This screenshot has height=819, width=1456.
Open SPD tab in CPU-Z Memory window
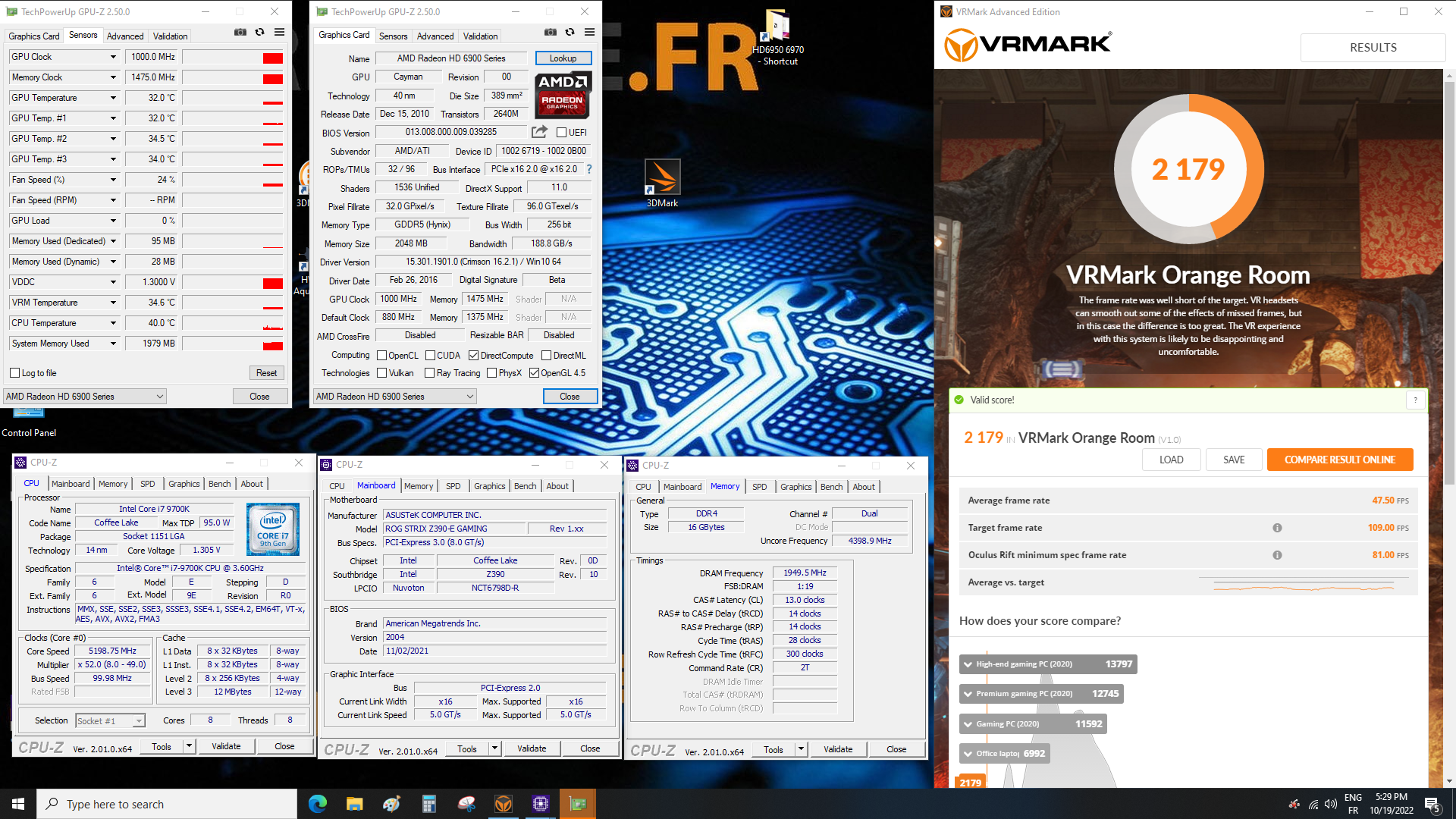(x=759, y=487)
